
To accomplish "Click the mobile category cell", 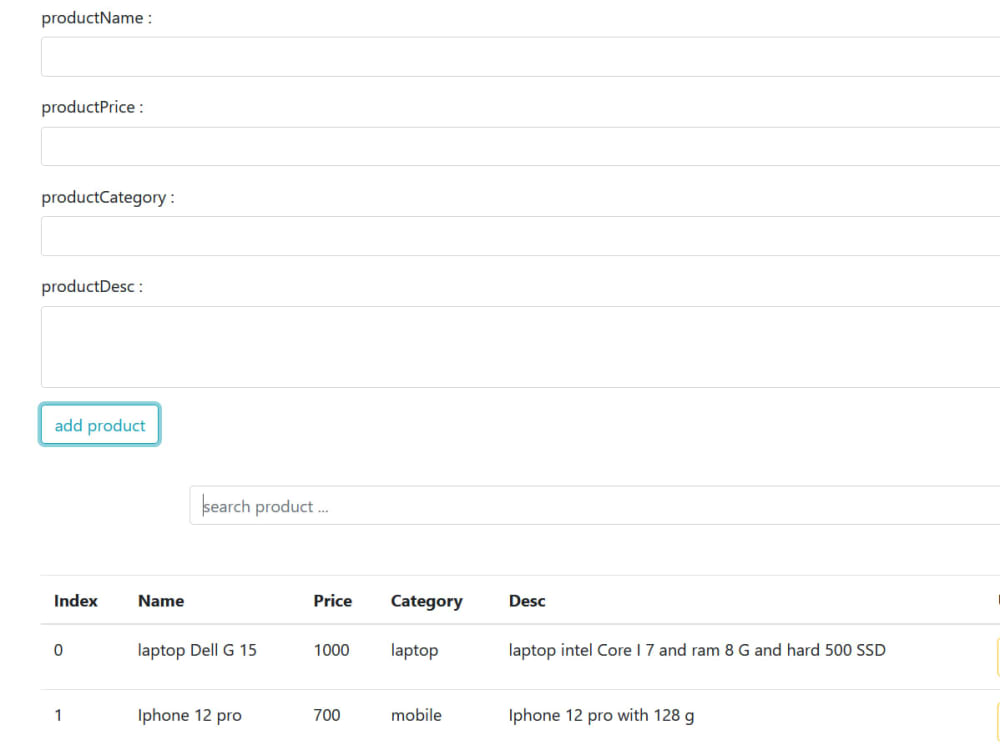I will click(415, 715).
